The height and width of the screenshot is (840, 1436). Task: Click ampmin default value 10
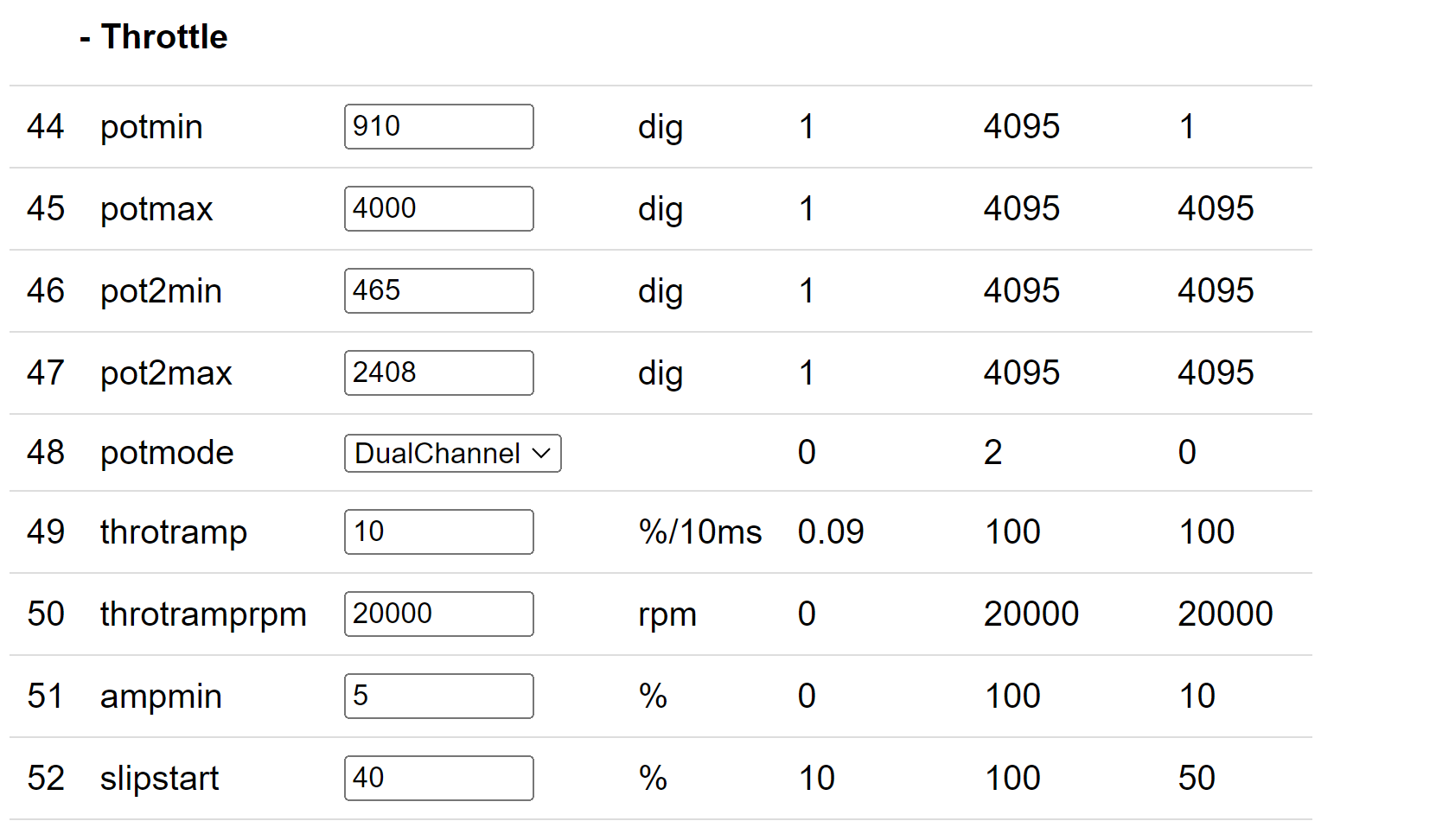point(1197,697)
